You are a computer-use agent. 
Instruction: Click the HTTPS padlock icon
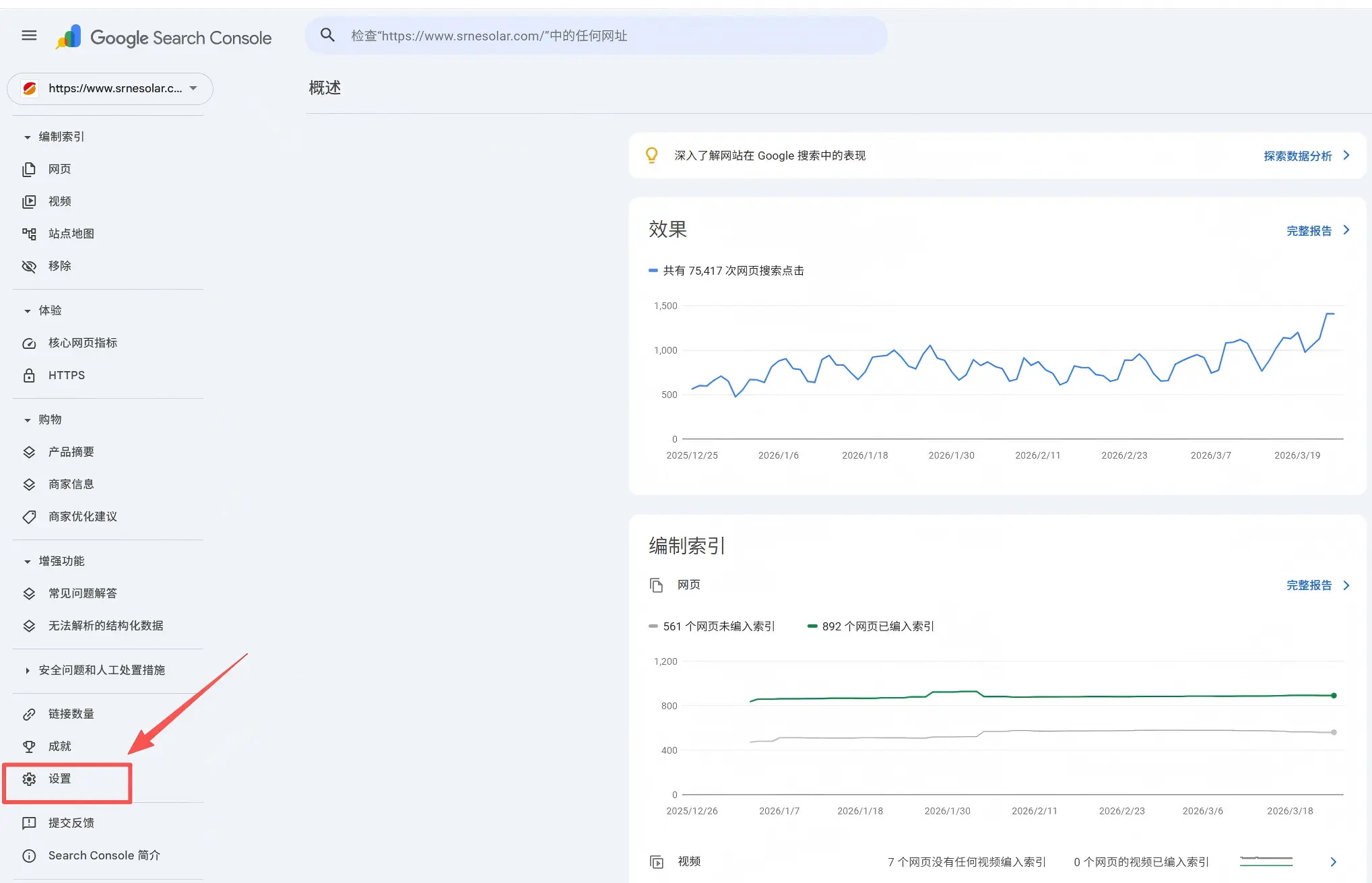(x=29, y=375)
